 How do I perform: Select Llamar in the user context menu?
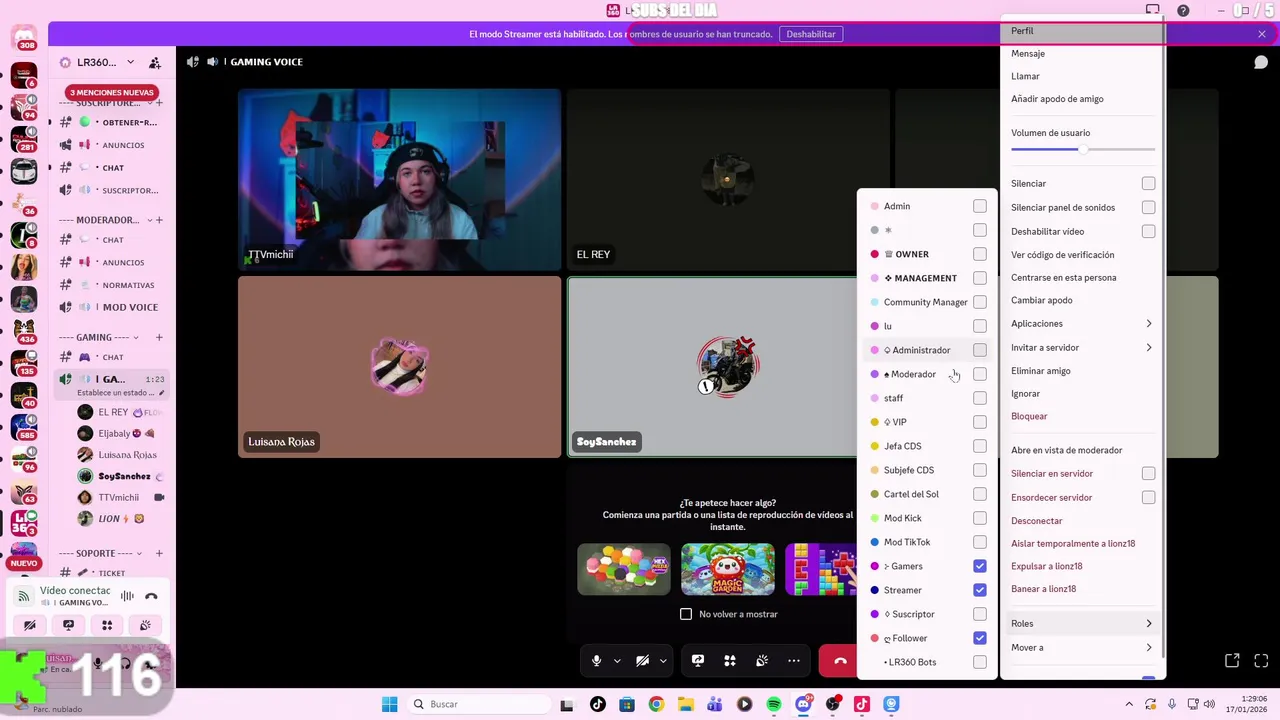[1081, 76]
